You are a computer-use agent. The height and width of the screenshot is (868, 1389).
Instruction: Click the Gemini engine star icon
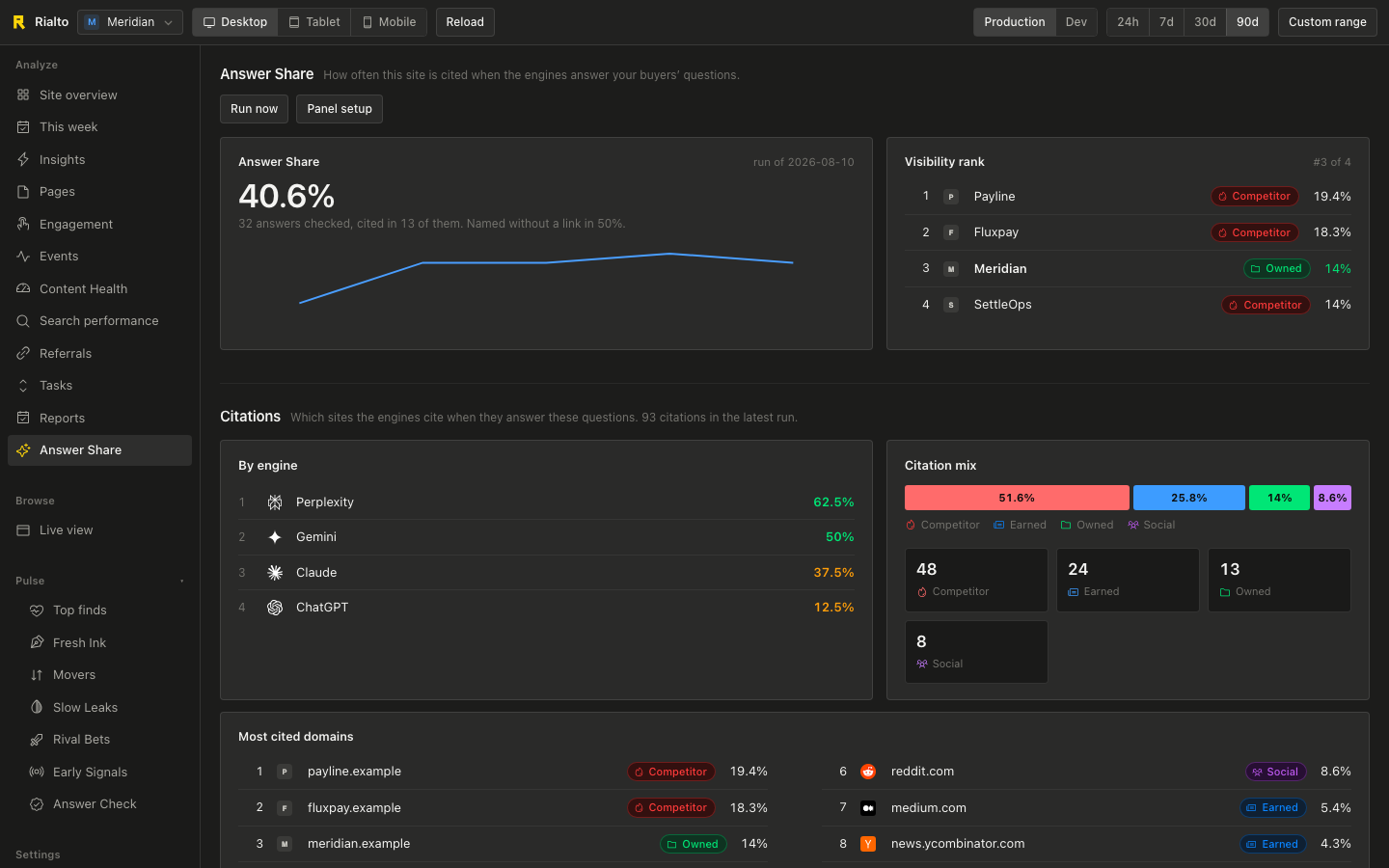point(275,537)
